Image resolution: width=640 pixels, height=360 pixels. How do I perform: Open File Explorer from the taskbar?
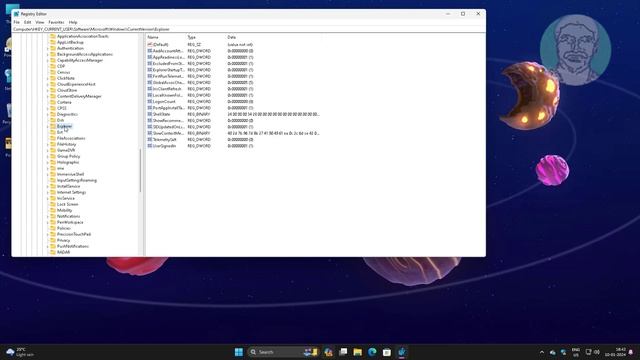click(358, 352)
